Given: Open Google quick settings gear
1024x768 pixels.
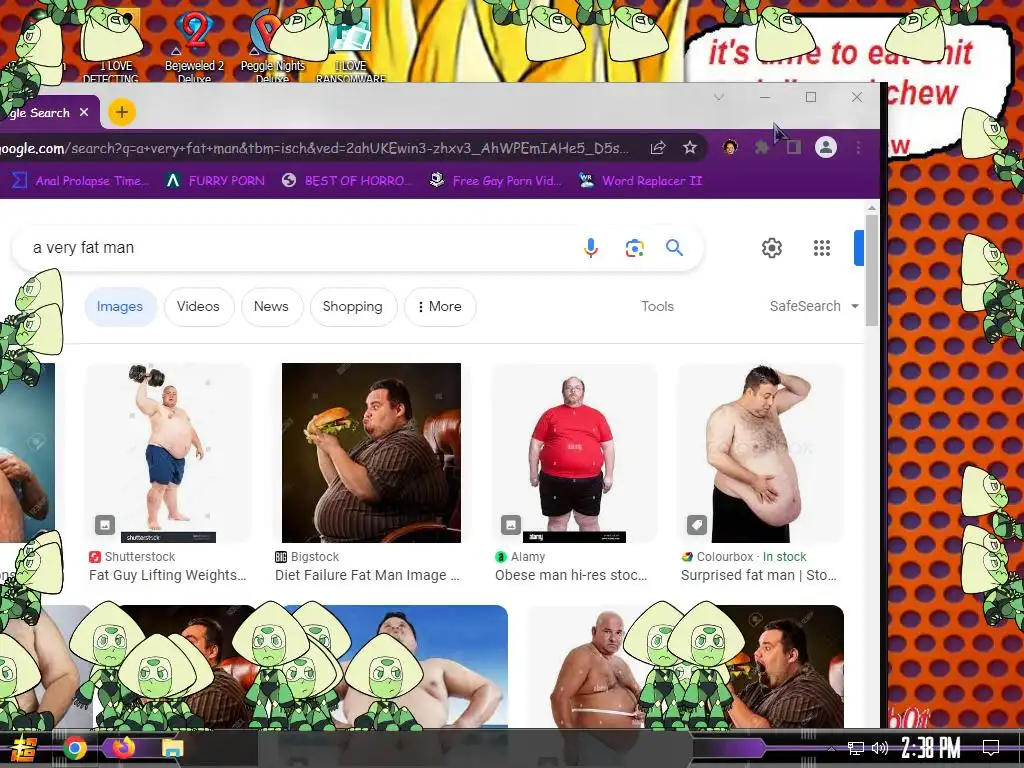Looking at the screenshot, I should [x=771, y=248].
